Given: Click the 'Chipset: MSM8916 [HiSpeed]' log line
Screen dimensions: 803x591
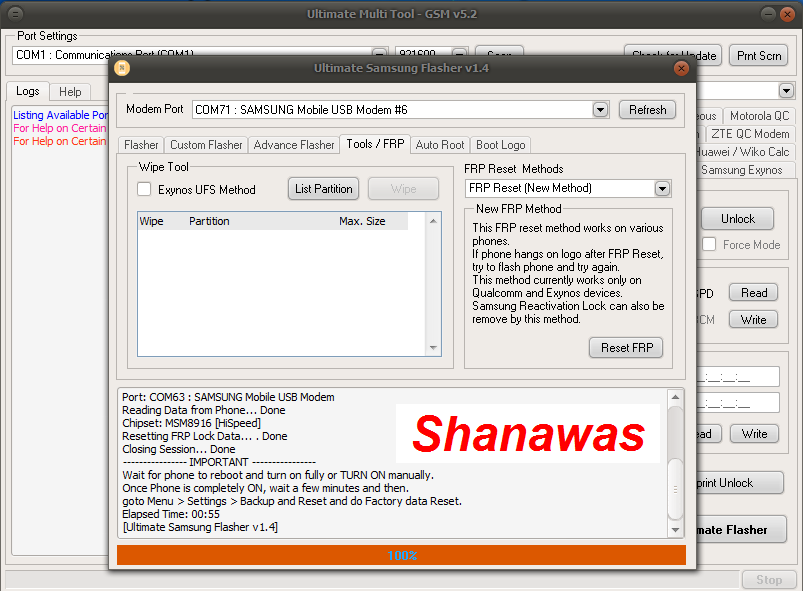Looking at the screenshot, I should click(192, 423).
